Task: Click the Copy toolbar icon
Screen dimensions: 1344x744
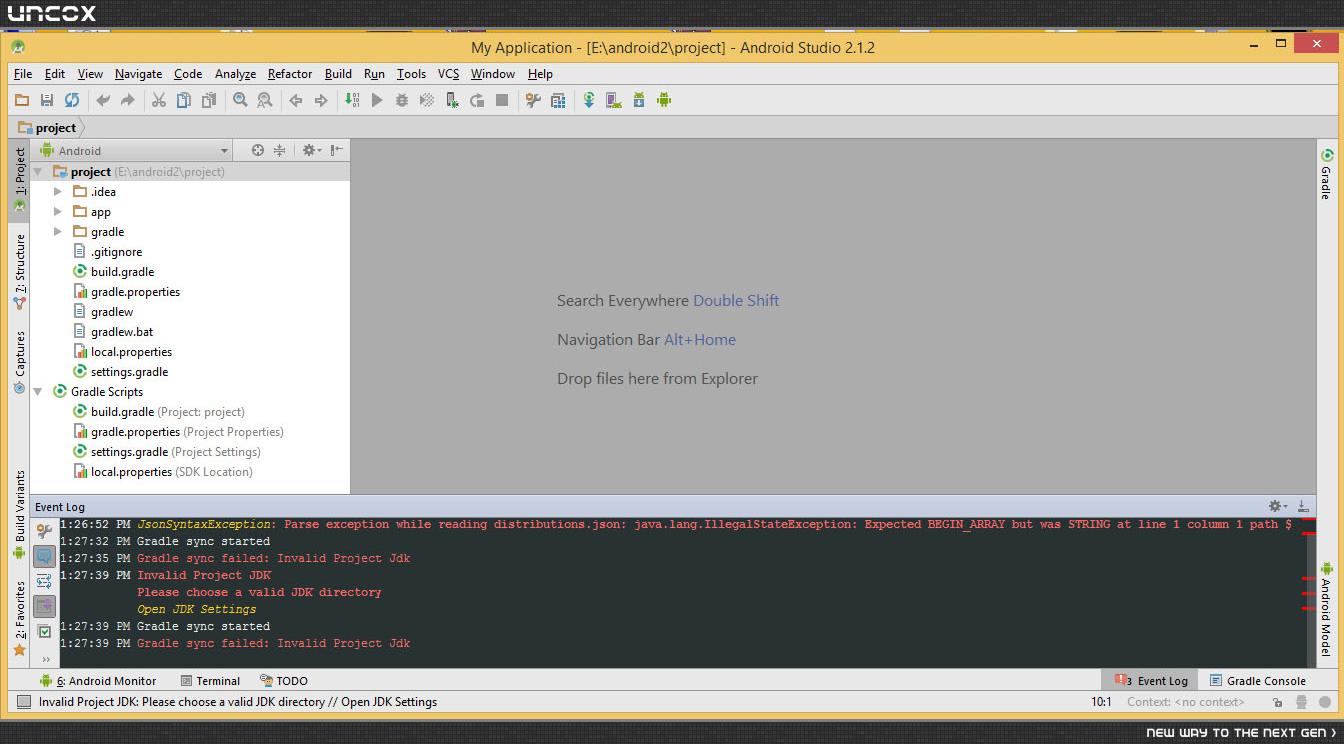Action: [184, 100]
